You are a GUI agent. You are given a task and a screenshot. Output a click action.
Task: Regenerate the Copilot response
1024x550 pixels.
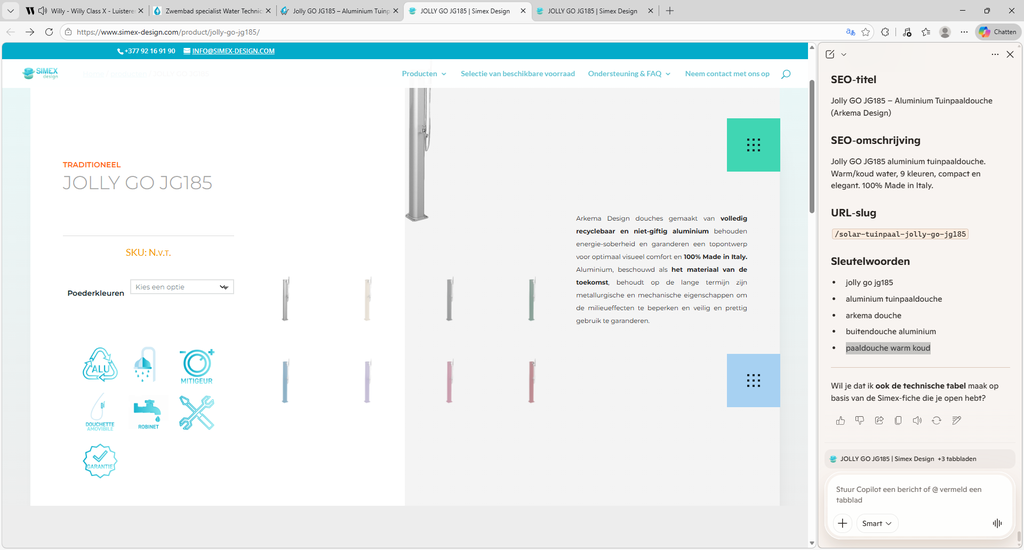coord(936,420)
